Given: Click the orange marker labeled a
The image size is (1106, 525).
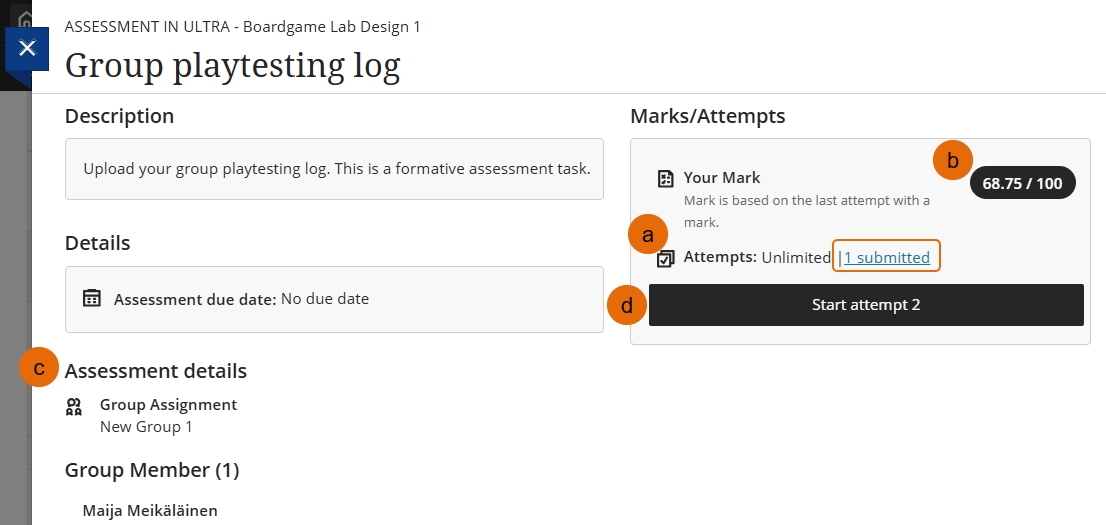Looking at the screenshot, I should [x=649, y=234].
